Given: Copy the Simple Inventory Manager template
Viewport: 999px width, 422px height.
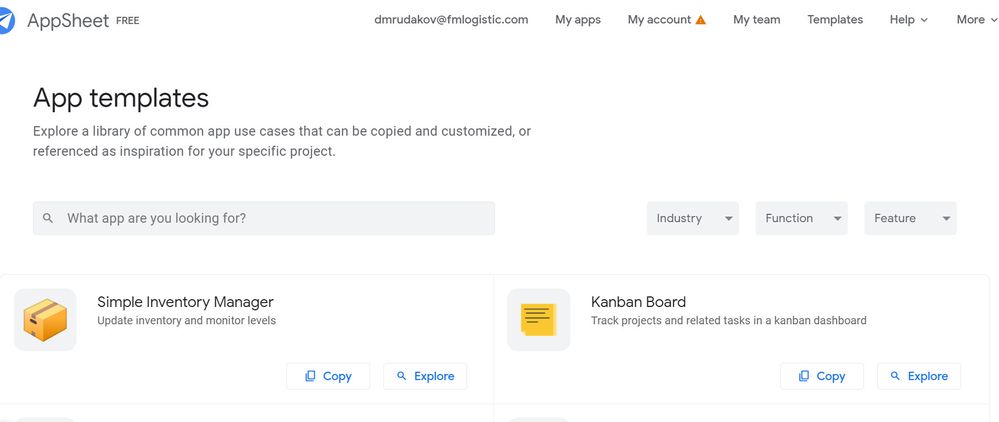Looking at the screenshot, I should coord(328,376).
